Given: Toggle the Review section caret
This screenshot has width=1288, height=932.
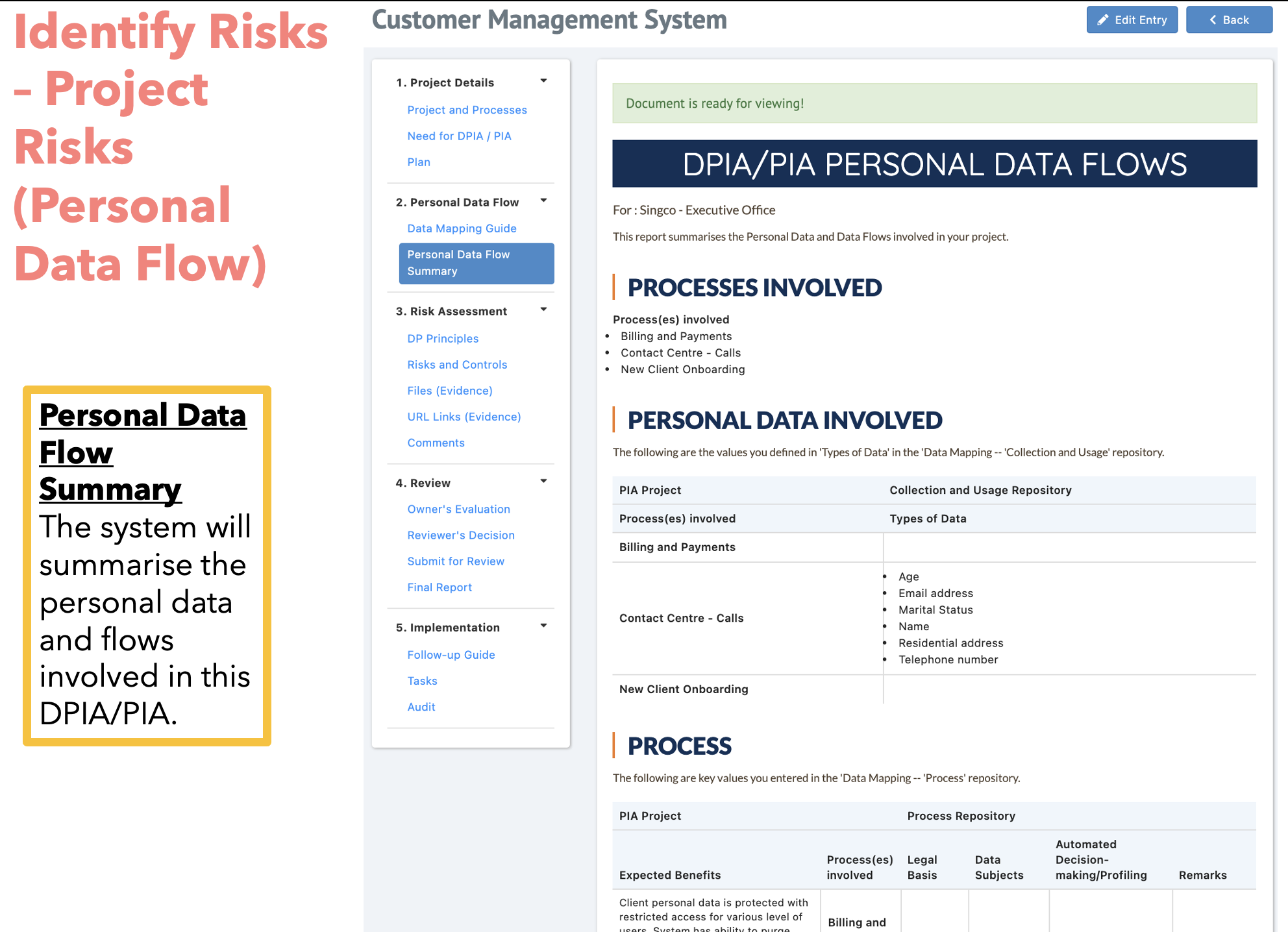Looking at the screenshot, I should click(x=543, y=481).
